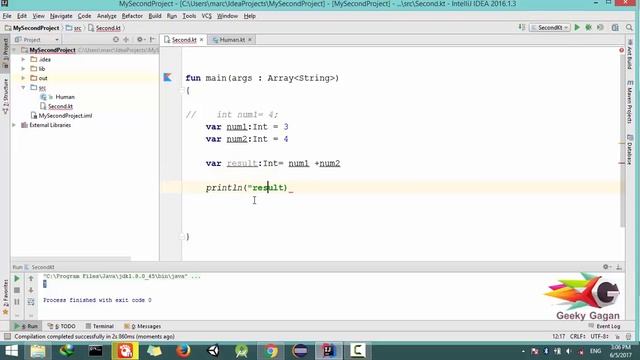The height and width of the screenshot is (360, 640).
Task: Open Structure side tool window tab
Action: coord(5,96)
